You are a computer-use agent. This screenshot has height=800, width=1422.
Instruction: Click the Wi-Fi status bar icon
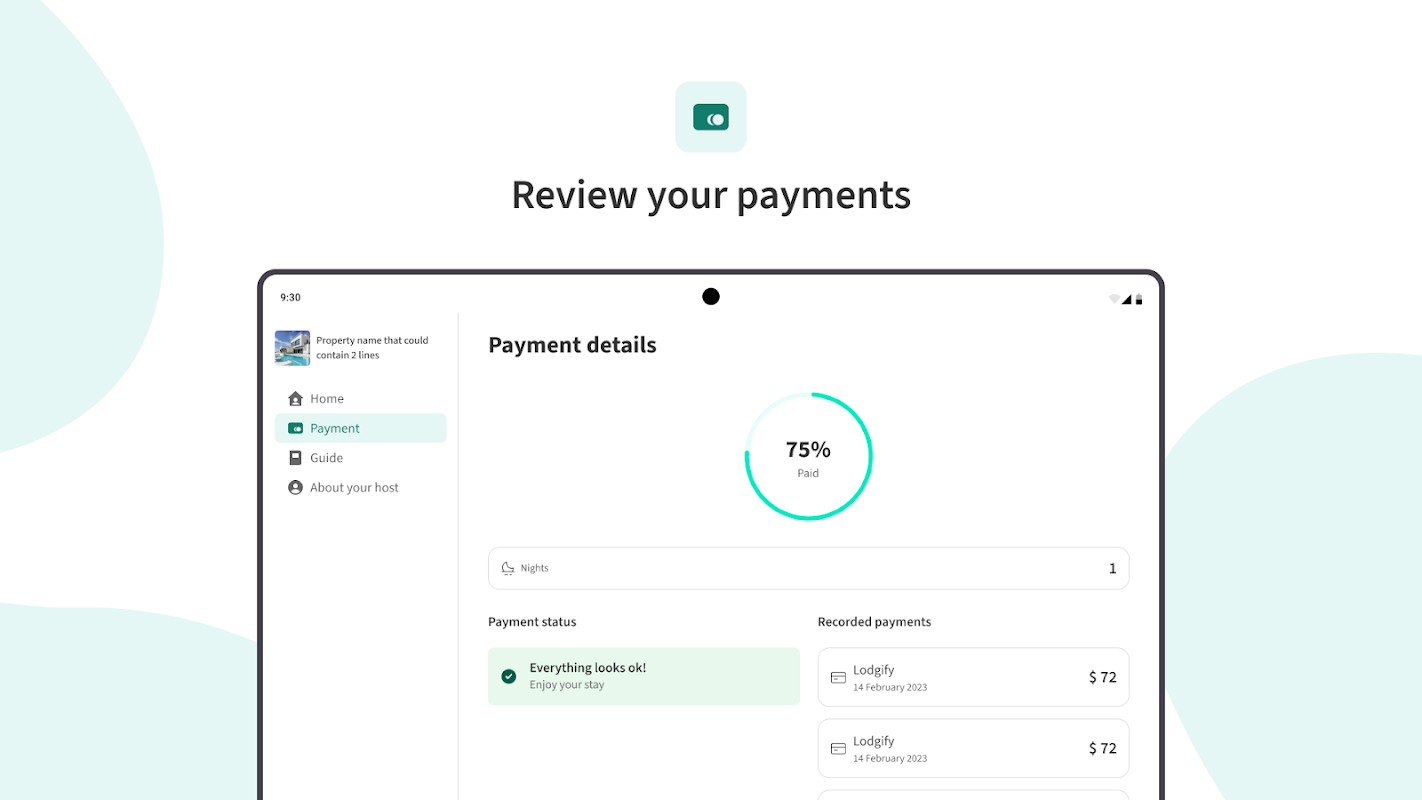tap(1114, 299)
